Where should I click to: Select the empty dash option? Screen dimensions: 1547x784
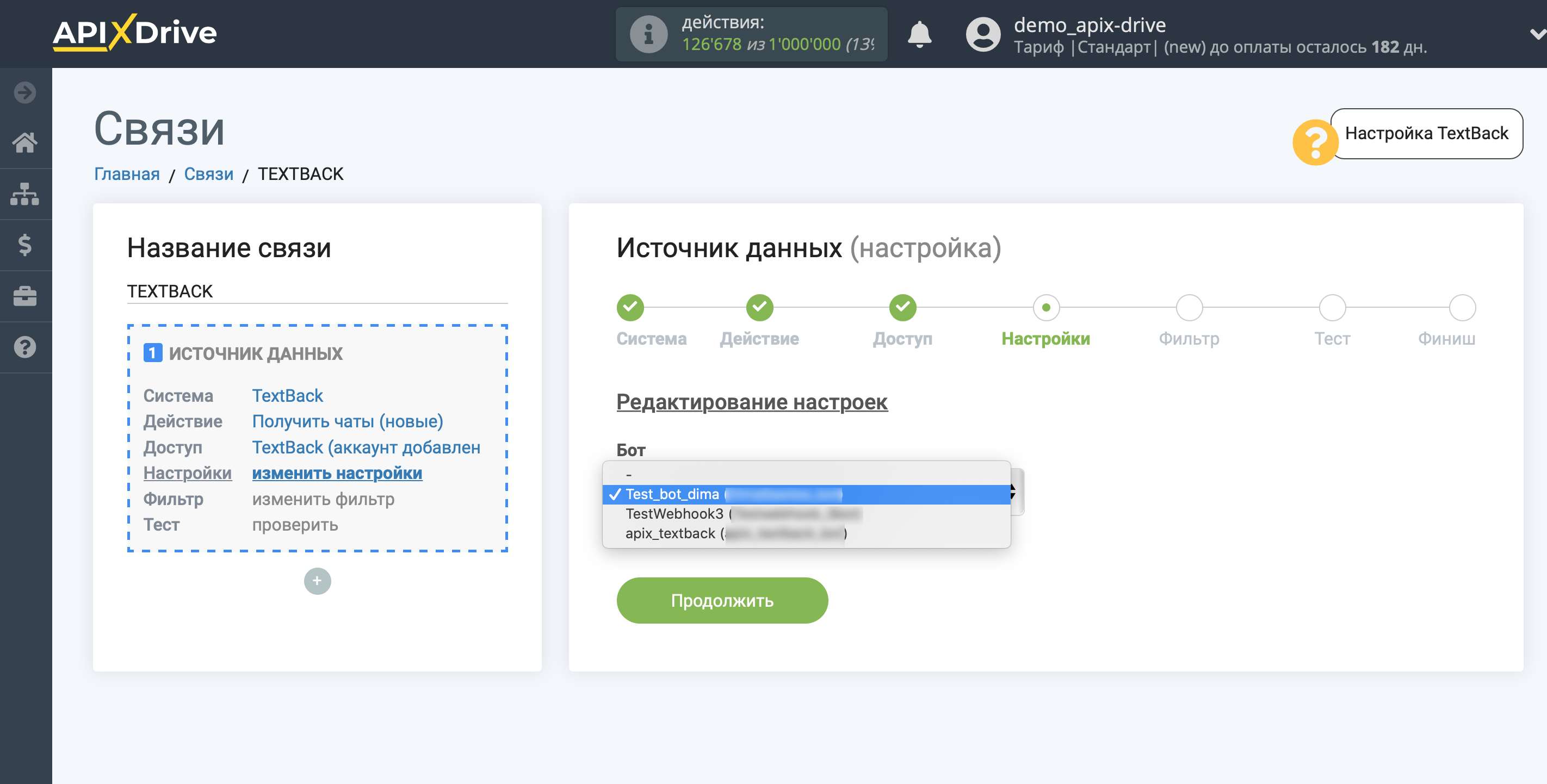click(x=806, y=474)
